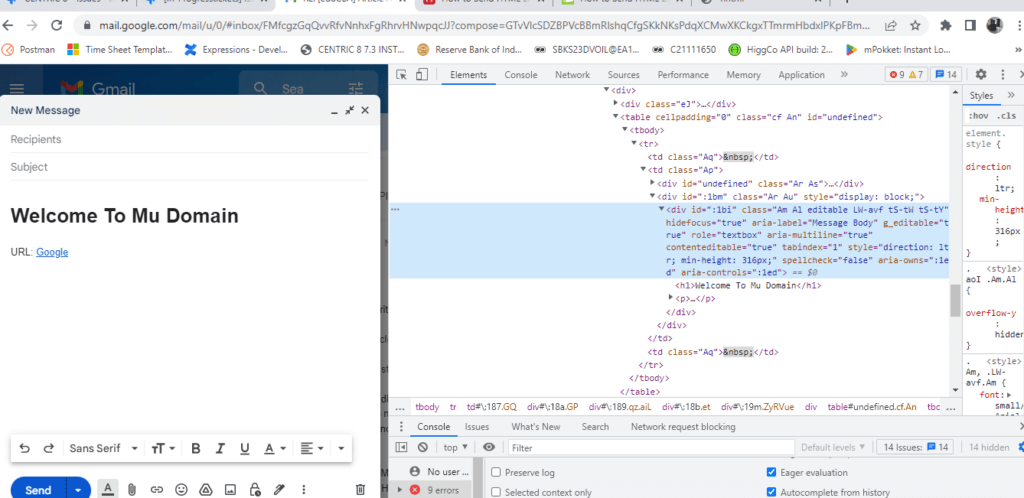The image size is (1024, 498).
Task: Click the Subject field in New Message
Action: pyautogui.click(x=189, y=167)
